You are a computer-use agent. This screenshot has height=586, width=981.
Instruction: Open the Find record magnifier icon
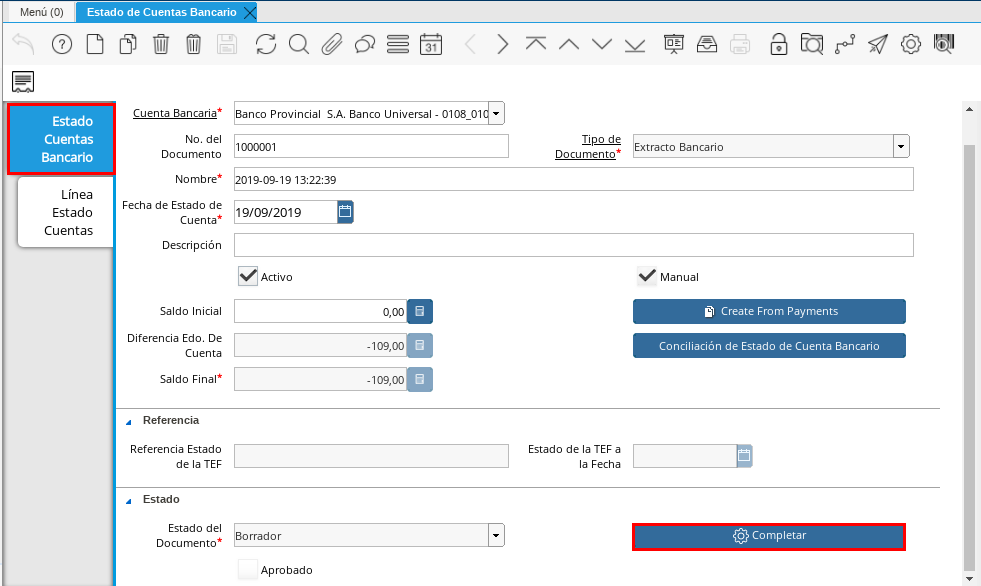tap(298, 44)
